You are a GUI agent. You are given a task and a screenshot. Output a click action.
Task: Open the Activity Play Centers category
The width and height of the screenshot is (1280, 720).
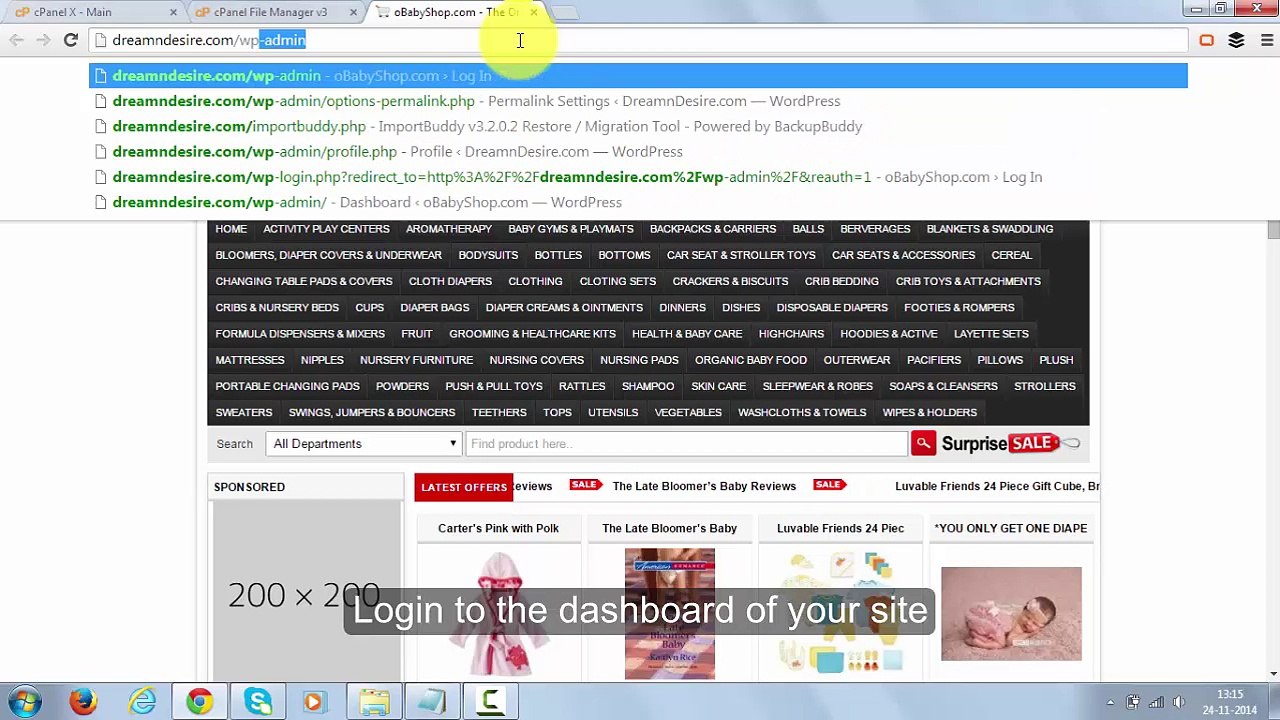click(326, 229)
